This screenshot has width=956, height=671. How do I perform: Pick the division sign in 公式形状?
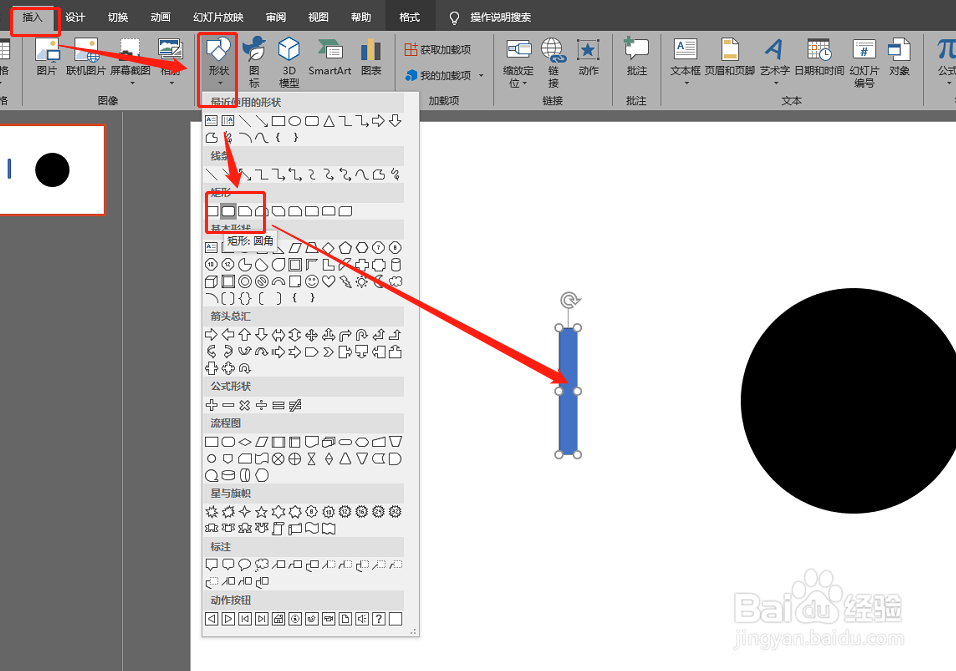point(262,405)
